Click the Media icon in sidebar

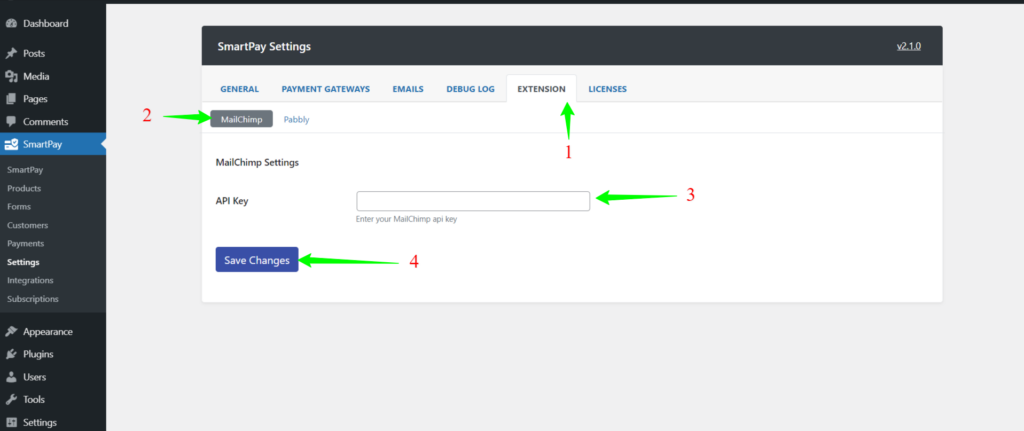pyautogui.click(x=10, y=76)
